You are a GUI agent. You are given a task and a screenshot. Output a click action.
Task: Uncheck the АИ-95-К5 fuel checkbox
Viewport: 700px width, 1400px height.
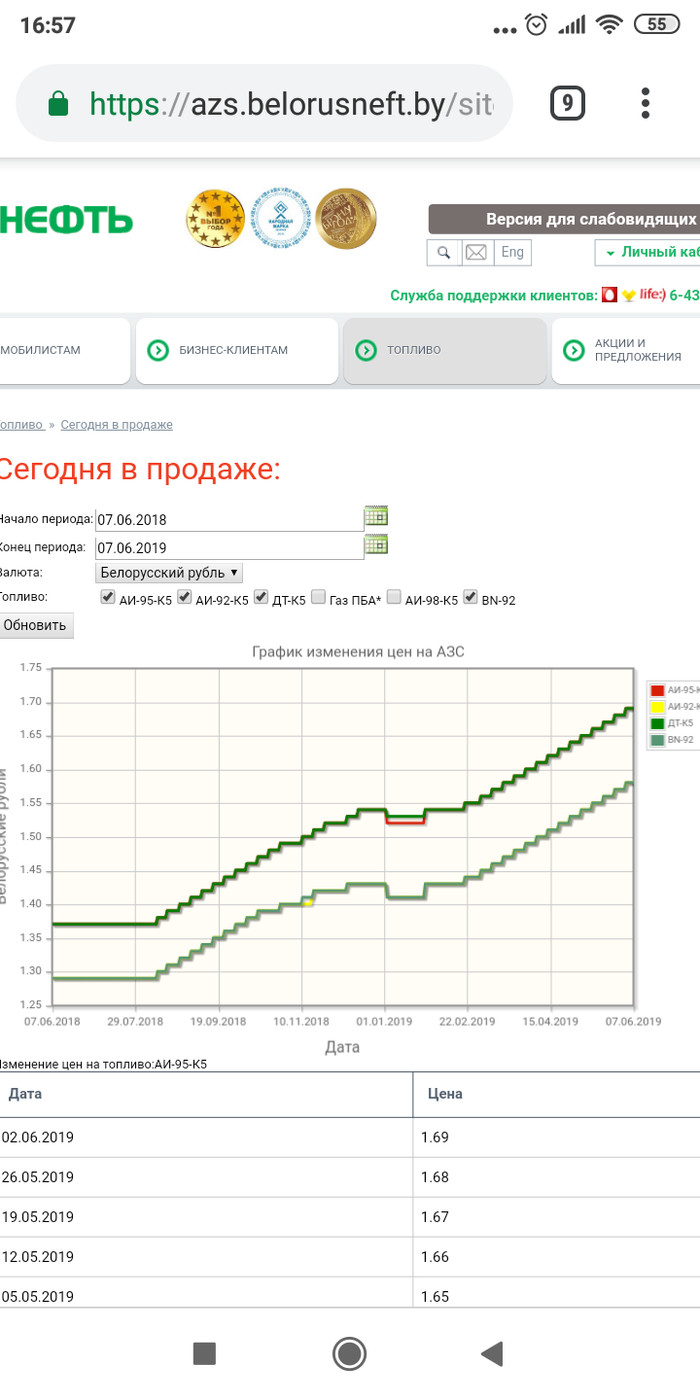(107, 598)
